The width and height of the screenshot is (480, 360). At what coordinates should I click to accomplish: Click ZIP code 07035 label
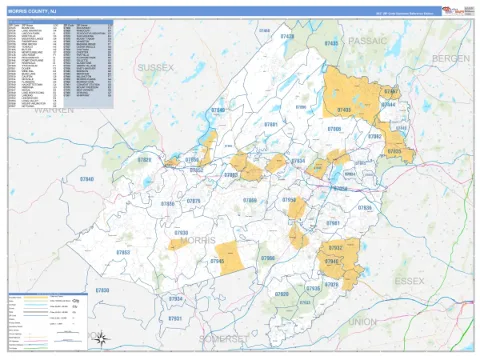[395, 151]
